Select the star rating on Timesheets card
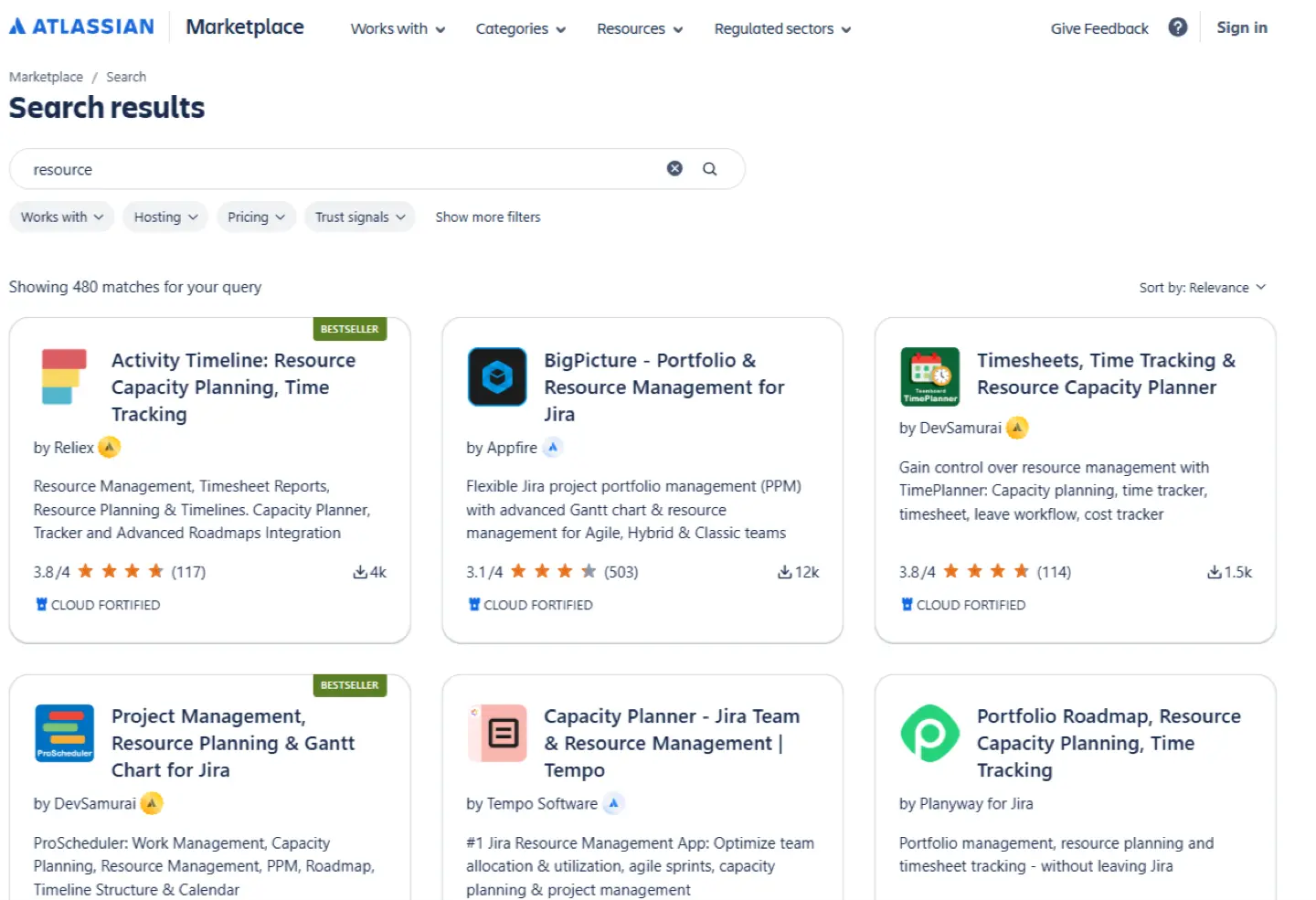The width and height of the screenshot is (1316, 900). tap(986, 572)
